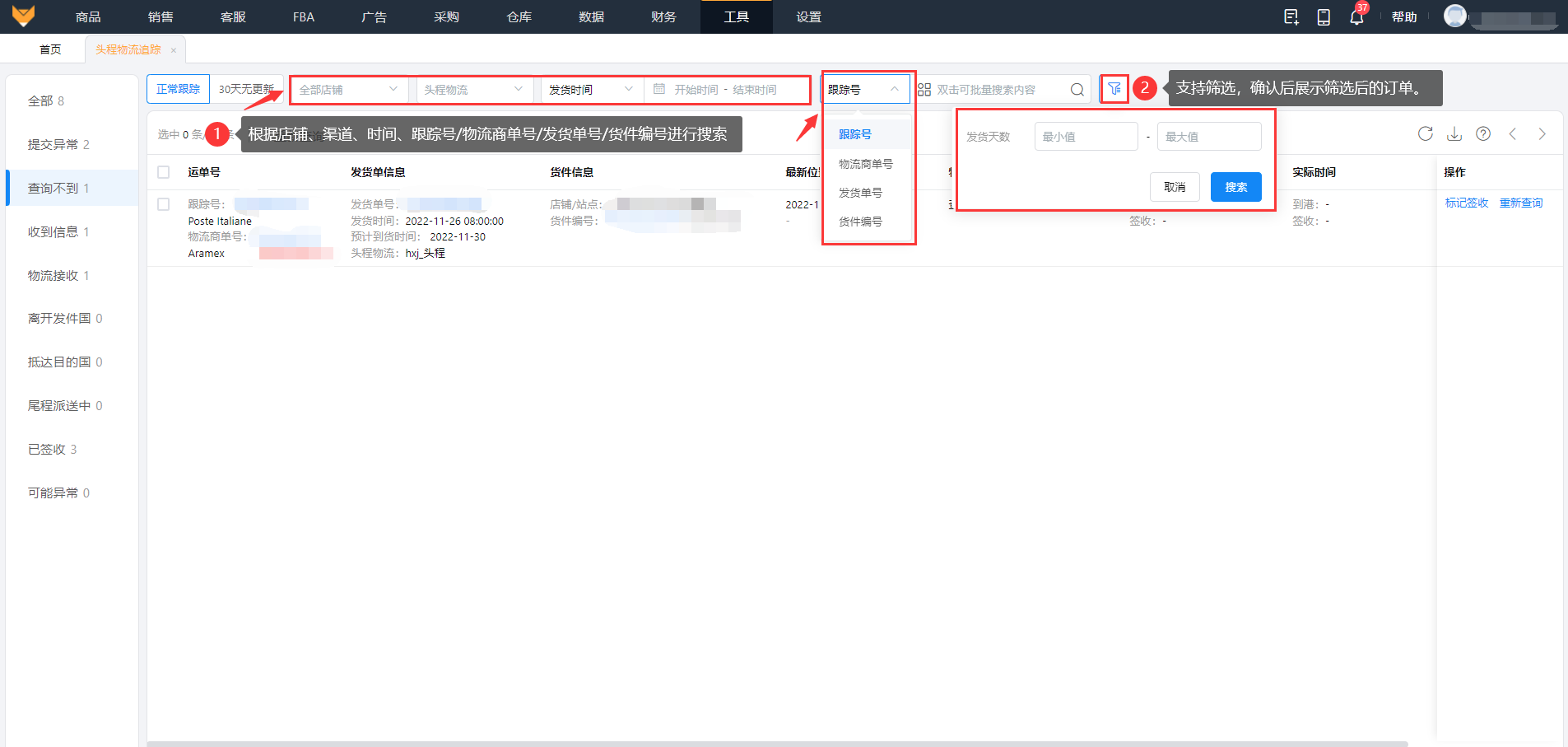Screen dimensions: 1568x747
Task: Open the task list icon in header
Action: click(1291, 17)
